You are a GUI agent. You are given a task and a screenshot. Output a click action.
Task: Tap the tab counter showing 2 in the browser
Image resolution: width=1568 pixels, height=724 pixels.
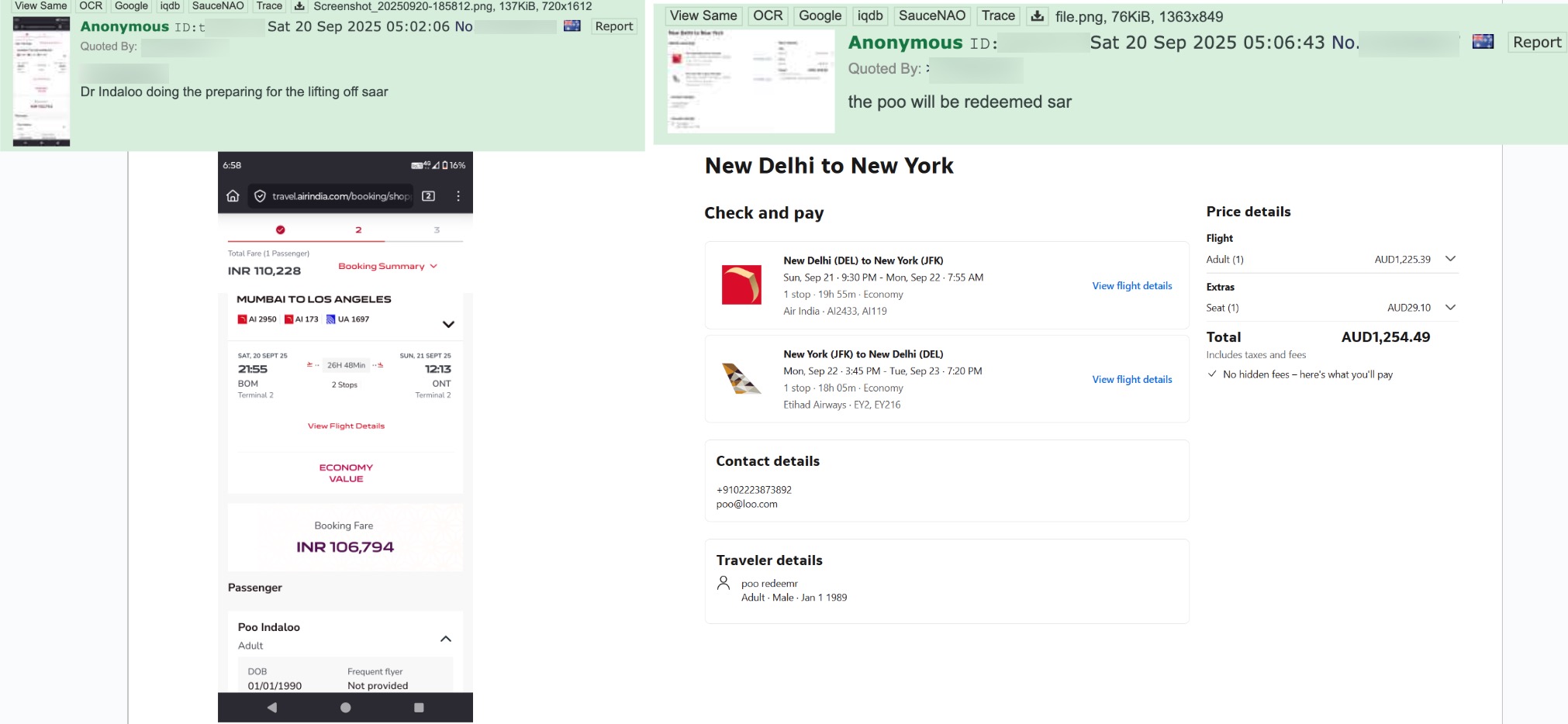click(427, 196)
